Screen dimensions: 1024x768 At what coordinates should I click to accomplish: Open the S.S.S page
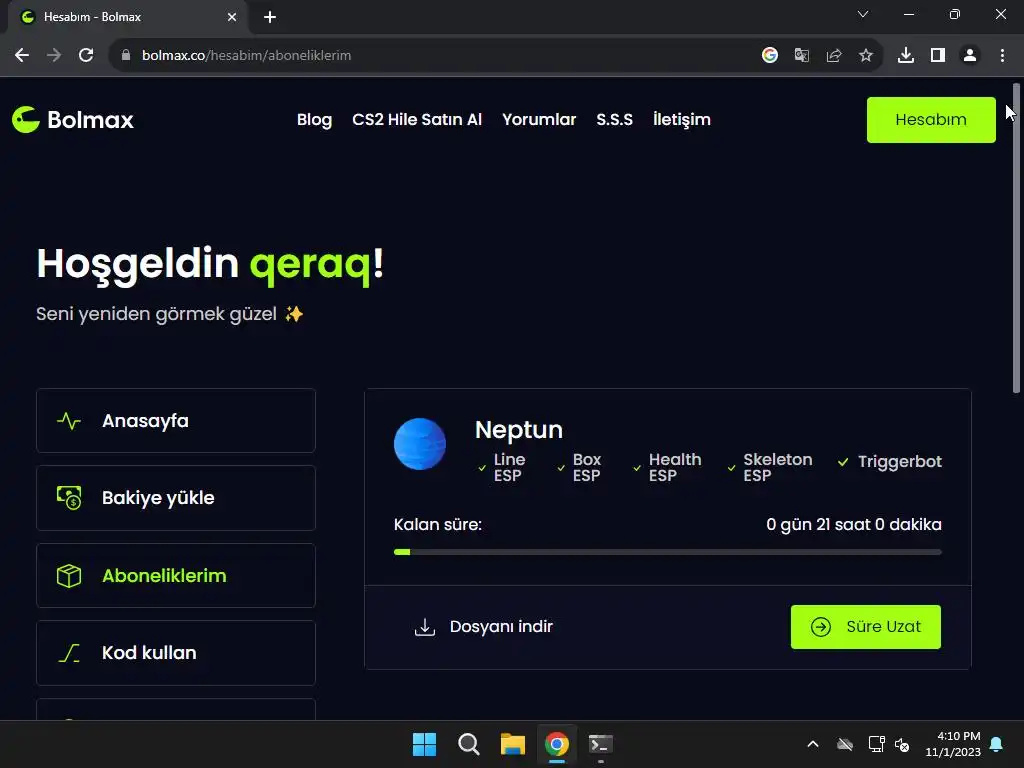[615, 120]
